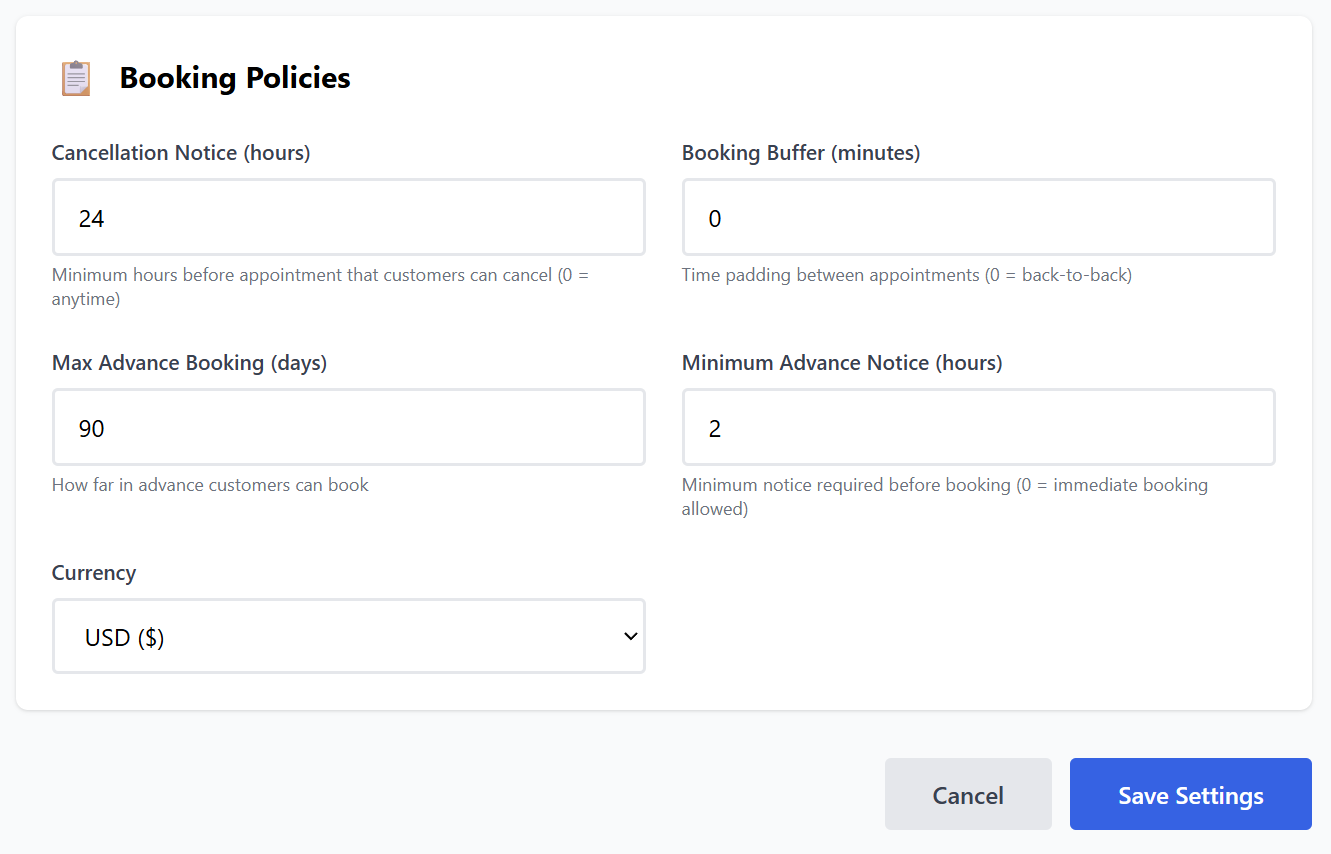
Task: Click the 'Time padding between appointments' hint
Action: click(x=906, y=275)
